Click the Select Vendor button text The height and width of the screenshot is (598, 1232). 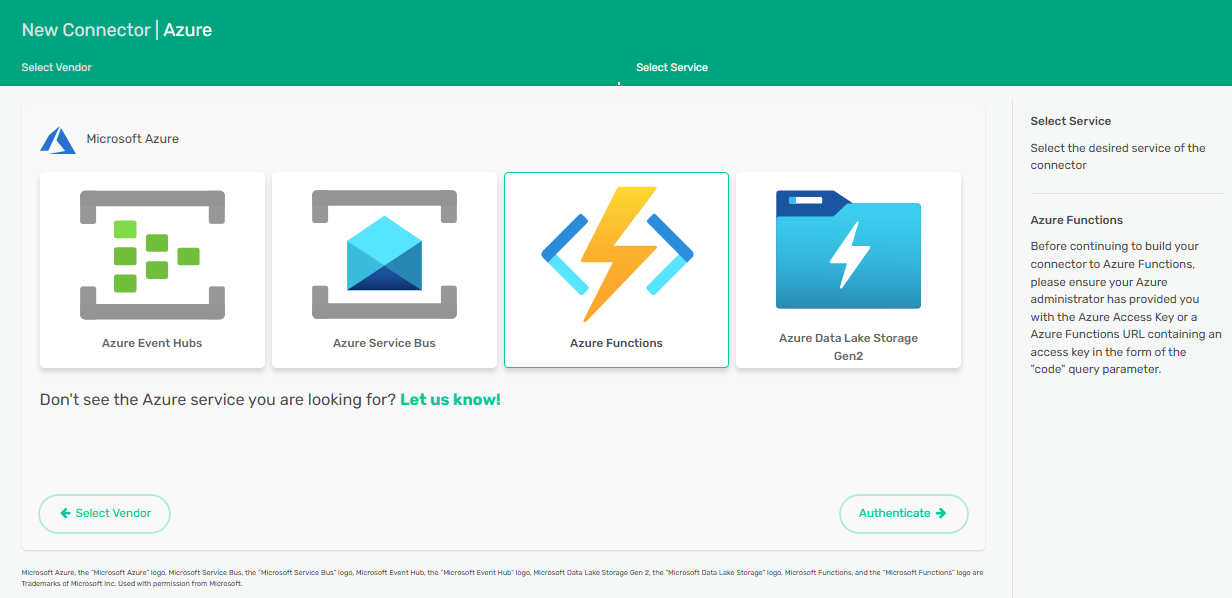(x=113, y=513)
